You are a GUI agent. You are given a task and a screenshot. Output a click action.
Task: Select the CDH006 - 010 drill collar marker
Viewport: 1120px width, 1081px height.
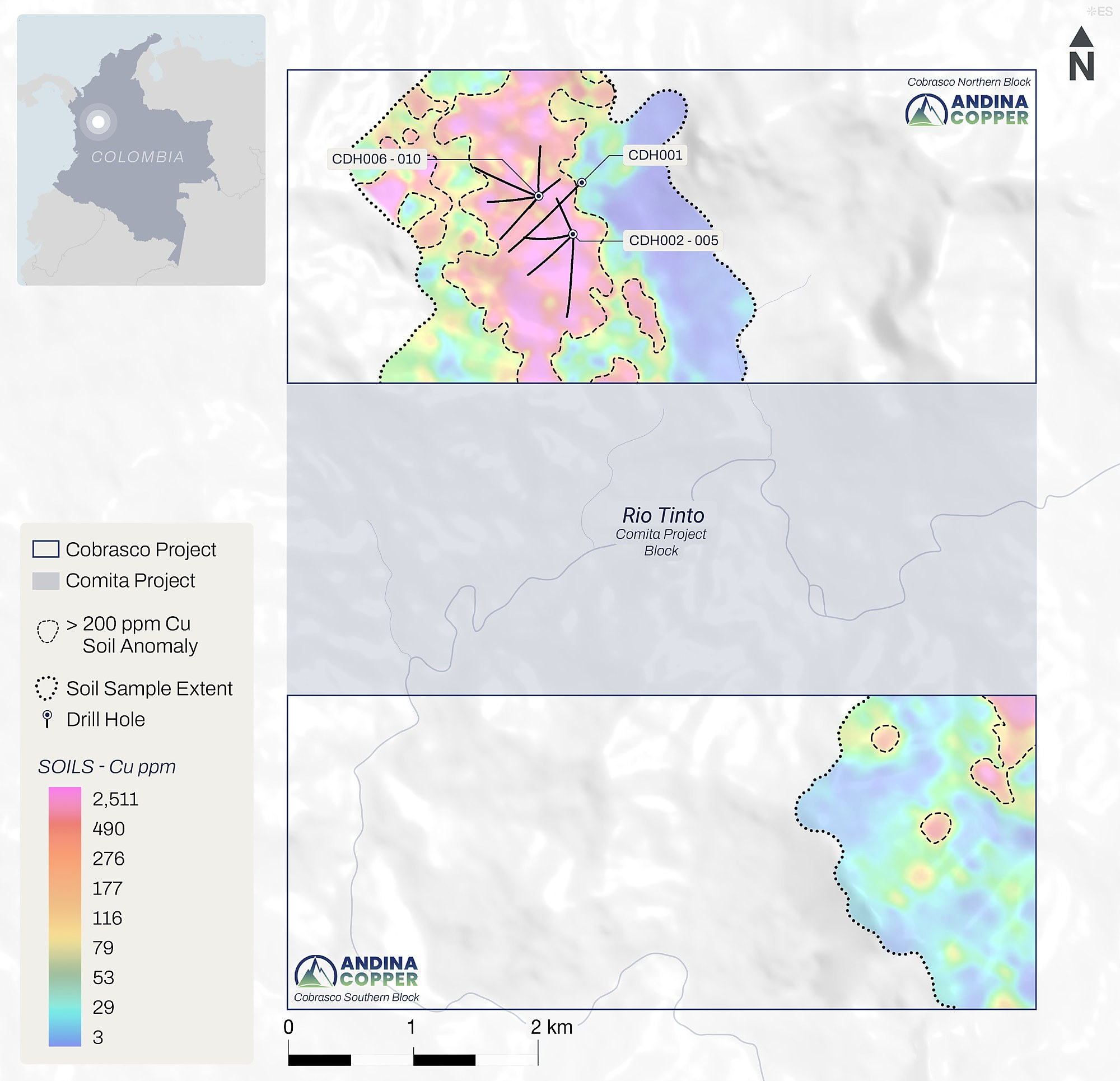click(538, 196)
